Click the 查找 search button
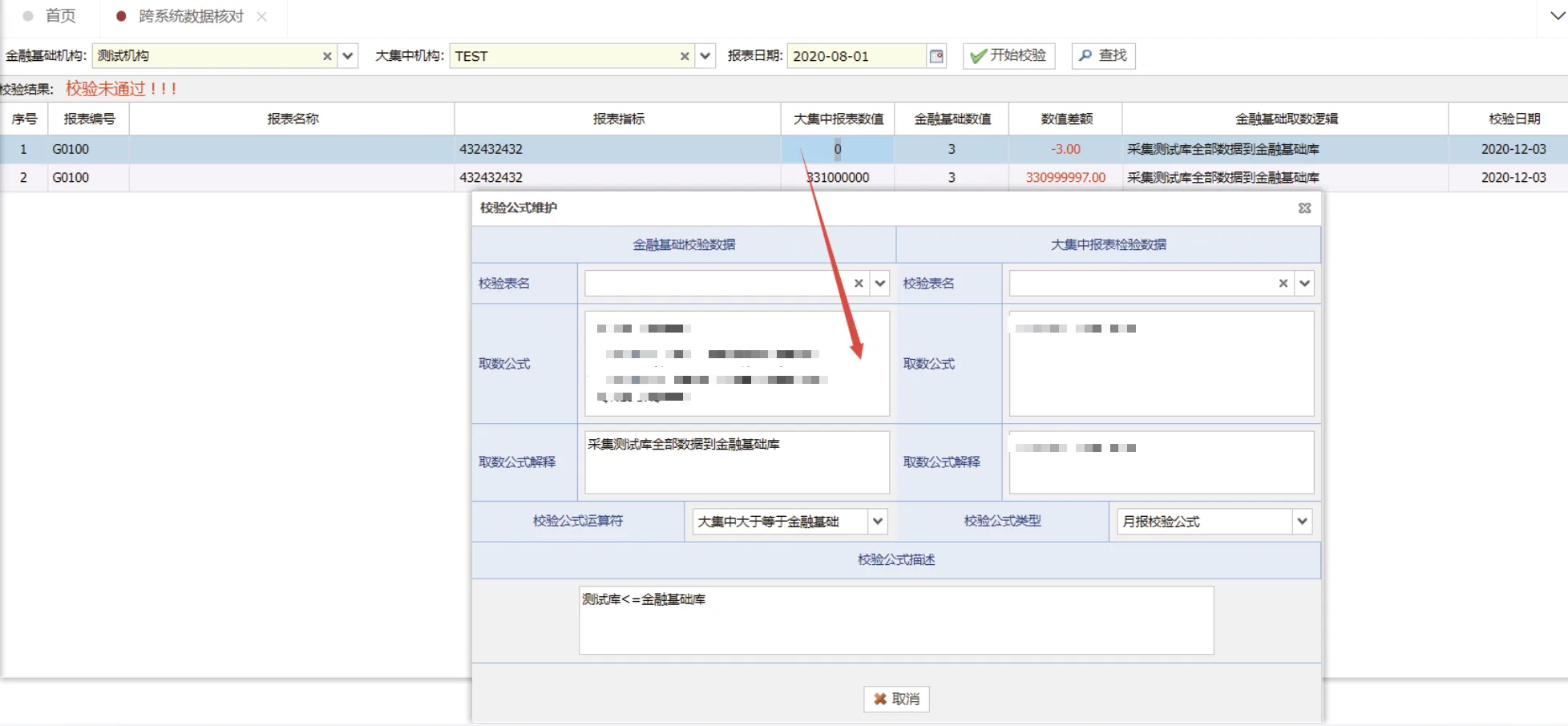The height and width of the screenshot is (726, 1568). pyautogui.click(x=1103, y=55)
